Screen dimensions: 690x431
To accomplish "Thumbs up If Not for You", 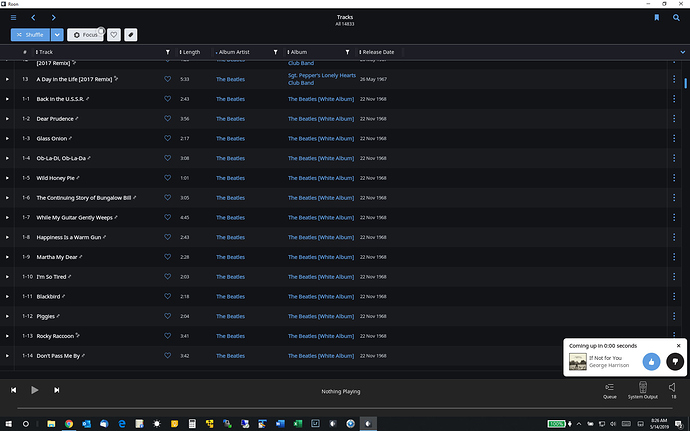I will pyautogui.click(x=651, y=362).
